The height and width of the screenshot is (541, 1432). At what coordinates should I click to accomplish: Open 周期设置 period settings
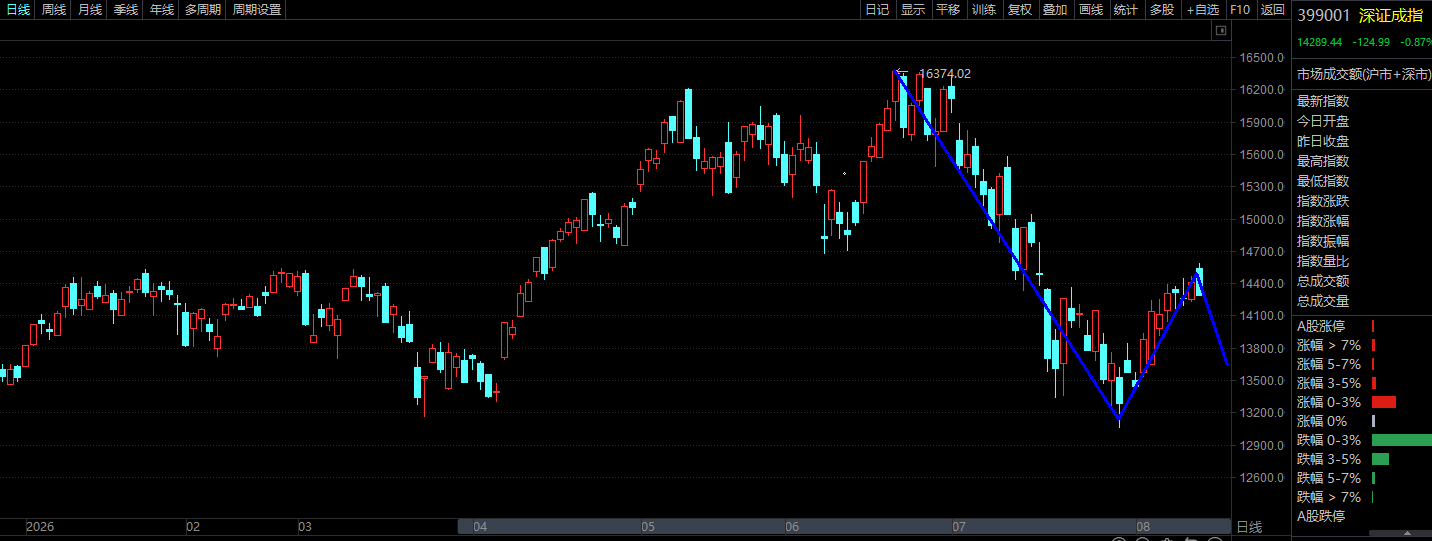[257, 10]
